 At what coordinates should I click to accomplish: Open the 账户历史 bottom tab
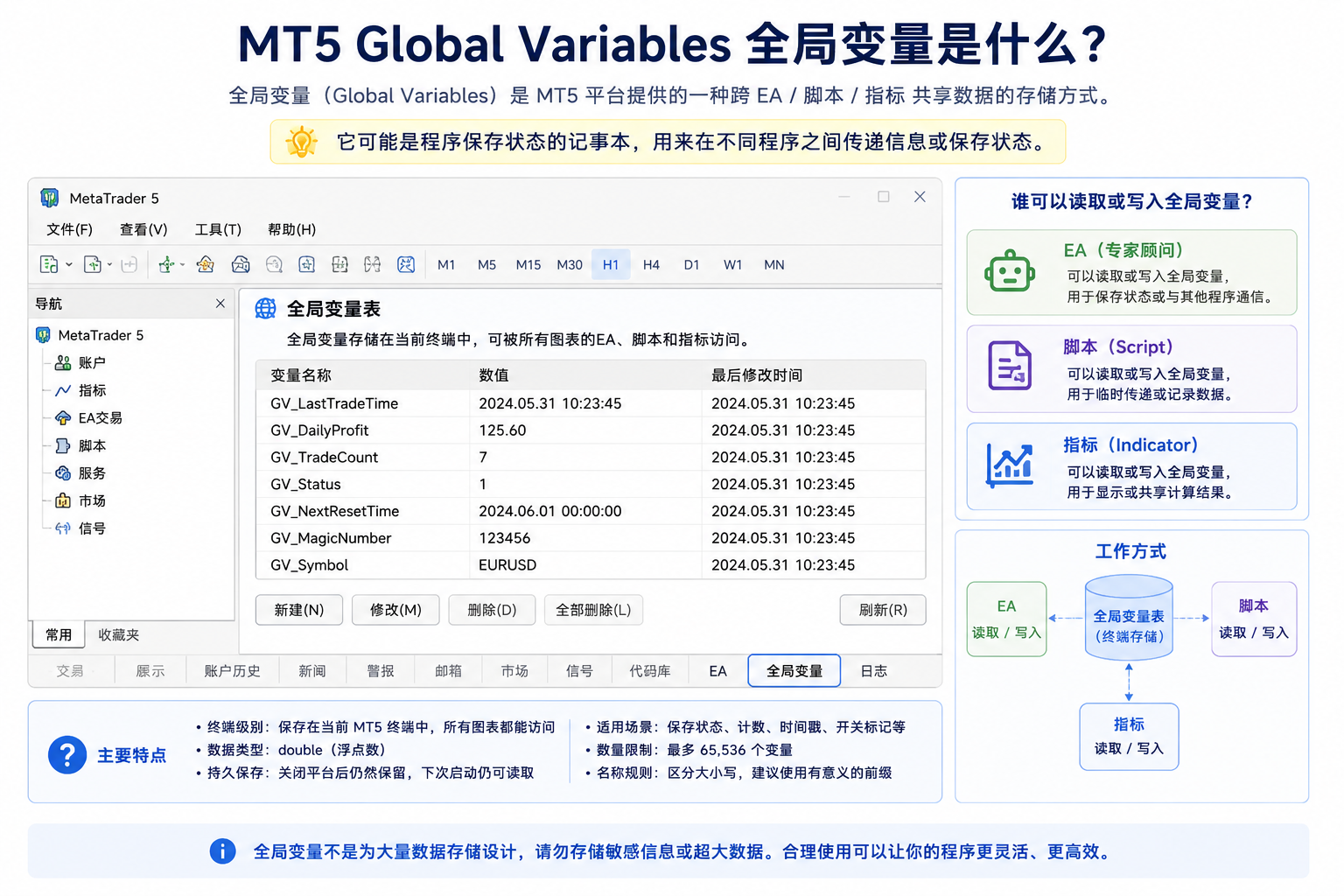pos(233,671)
